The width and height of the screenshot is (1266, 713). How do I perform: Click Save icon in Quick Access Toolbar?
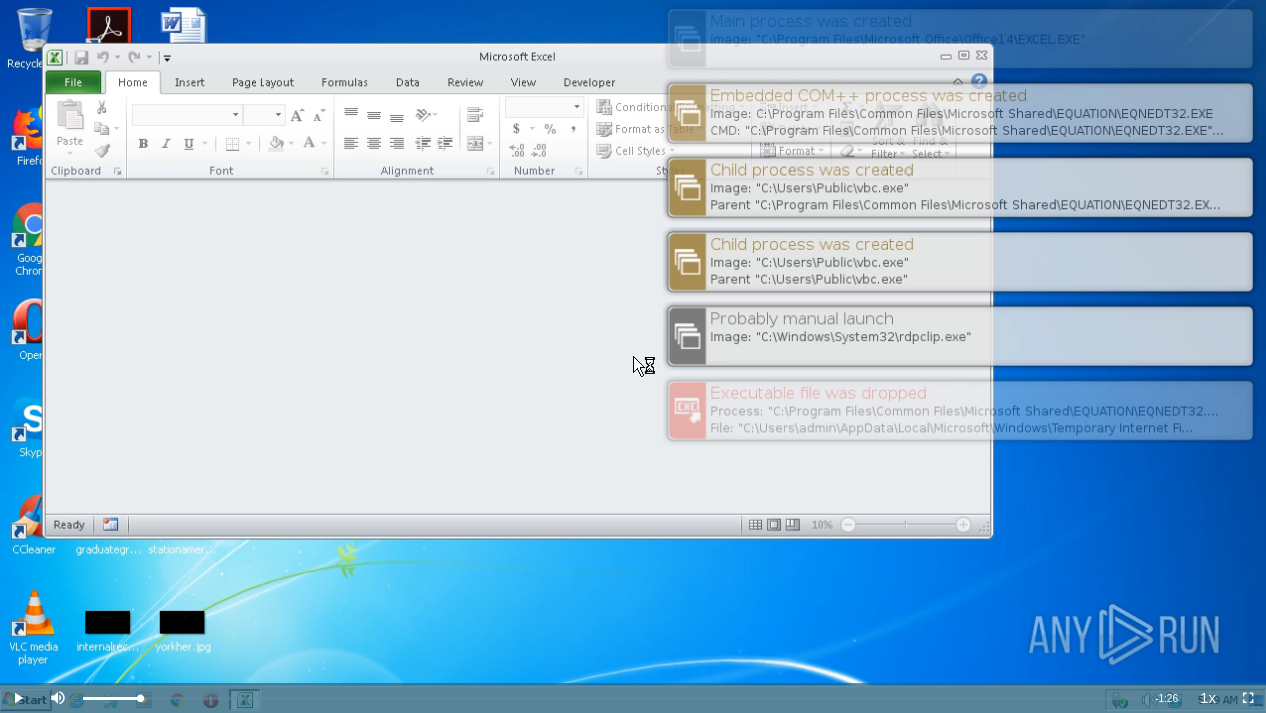(x=81, y=57)
